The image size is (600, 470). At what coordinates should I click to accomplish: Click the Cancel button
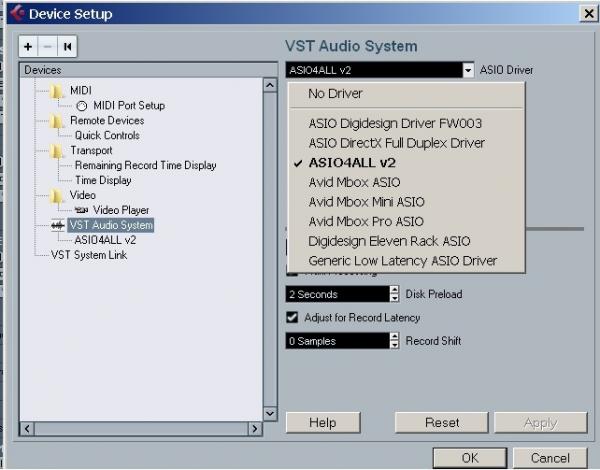[x=550, y=458]
